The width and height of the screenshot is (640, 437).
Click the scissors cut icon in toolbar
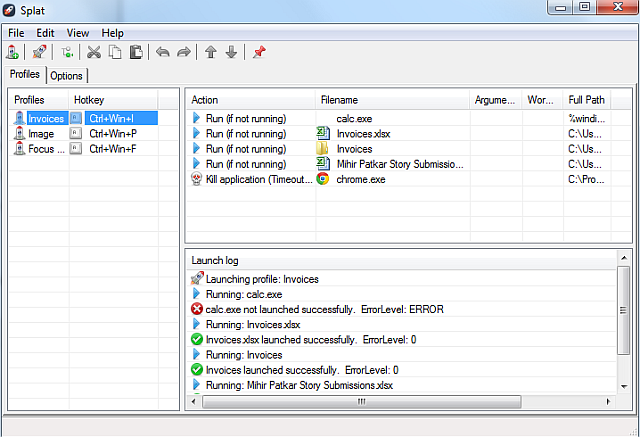[94, 52]
